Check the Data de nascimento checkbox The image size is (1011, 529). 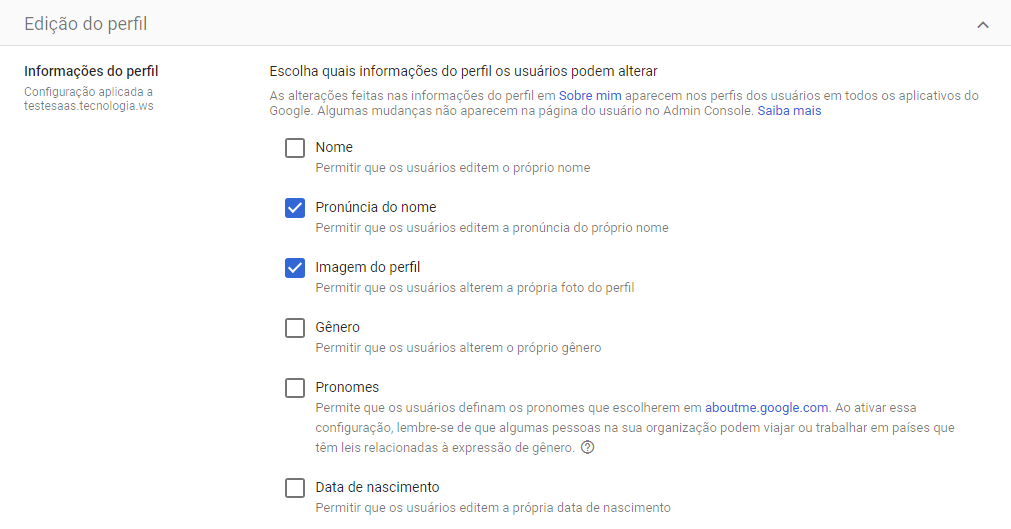pos(295,488)
